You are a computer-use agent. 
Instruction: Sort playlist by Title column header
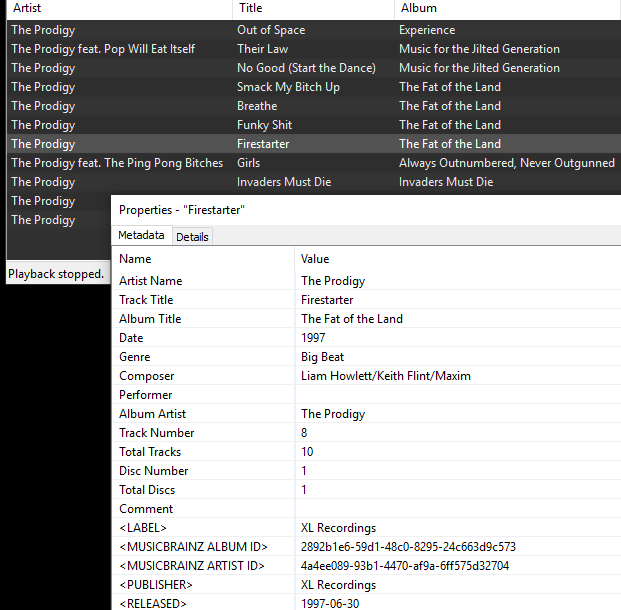click(314, 8)
